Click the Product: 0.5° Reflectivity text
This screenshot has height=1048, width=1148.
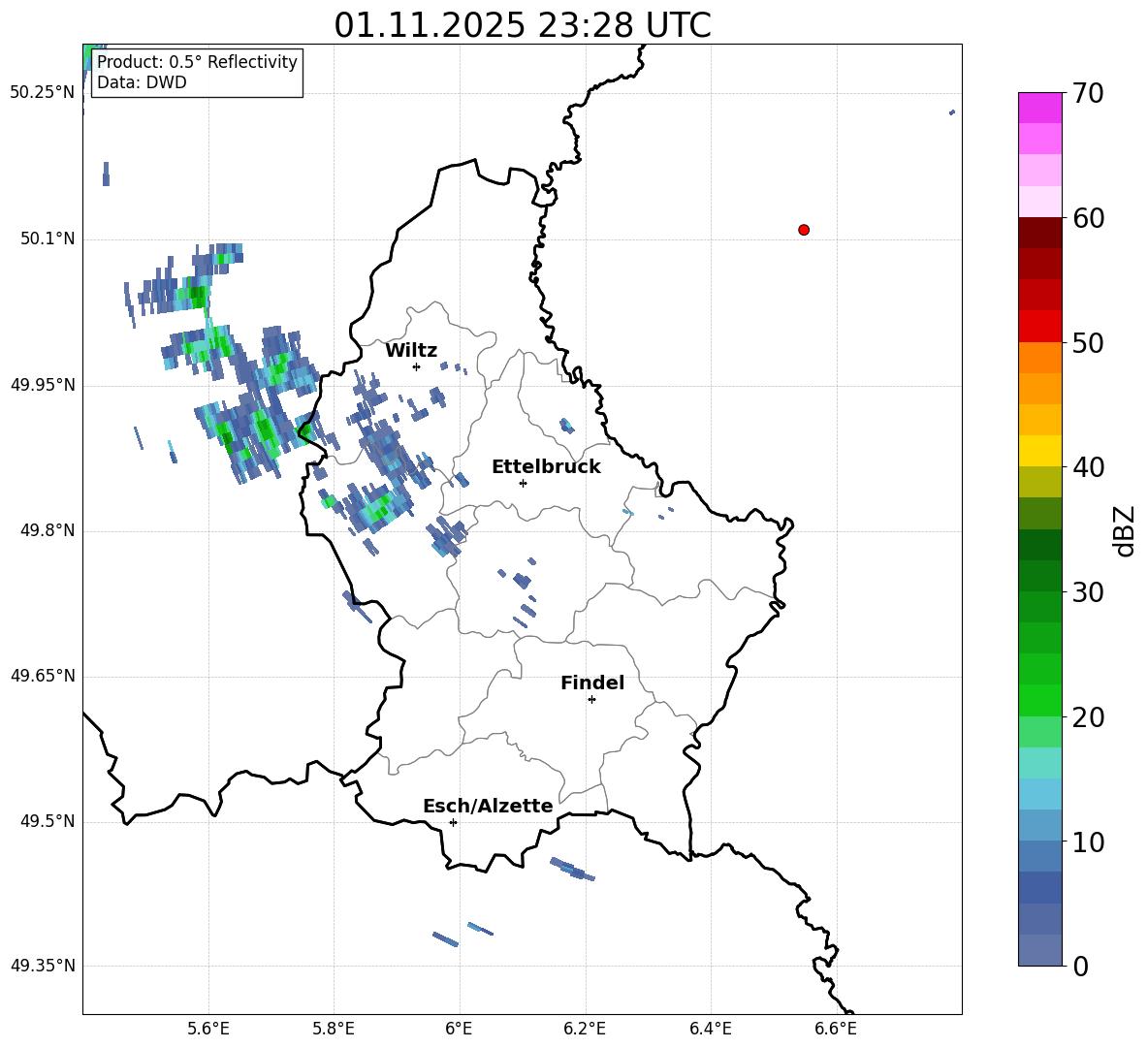(198, 61)
